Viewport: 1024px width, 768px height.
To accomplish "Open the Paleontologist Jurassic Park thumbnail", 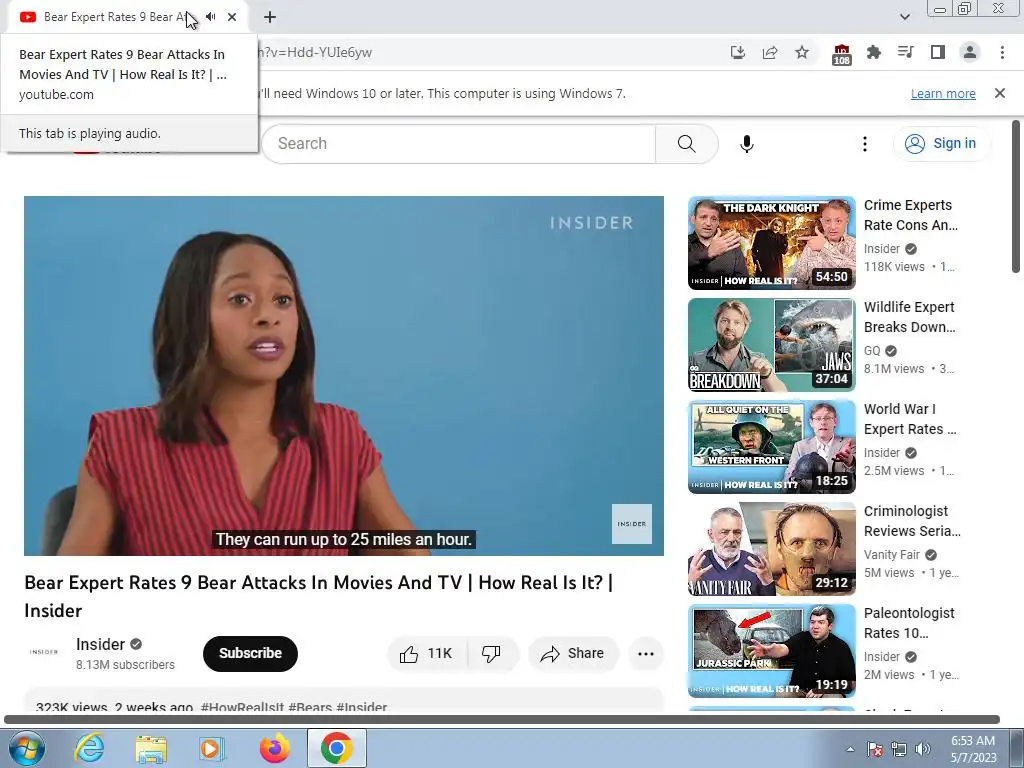I will click(771, 650).
